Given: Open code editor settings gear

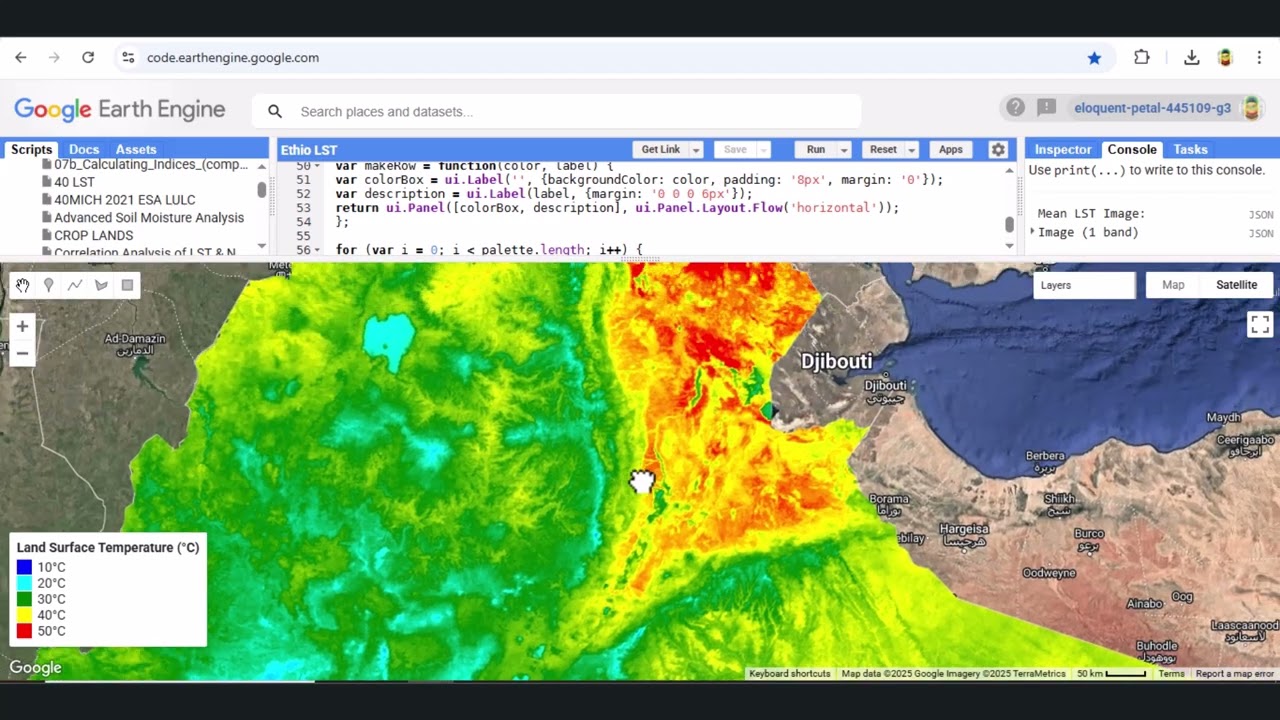Looking at the screenshot, I should (998, 150).
